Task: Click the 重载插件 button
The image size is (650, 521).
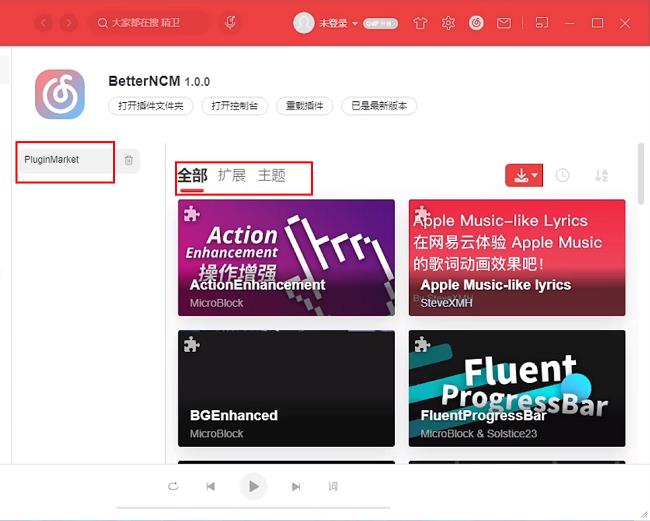Action: coord(305,106)
